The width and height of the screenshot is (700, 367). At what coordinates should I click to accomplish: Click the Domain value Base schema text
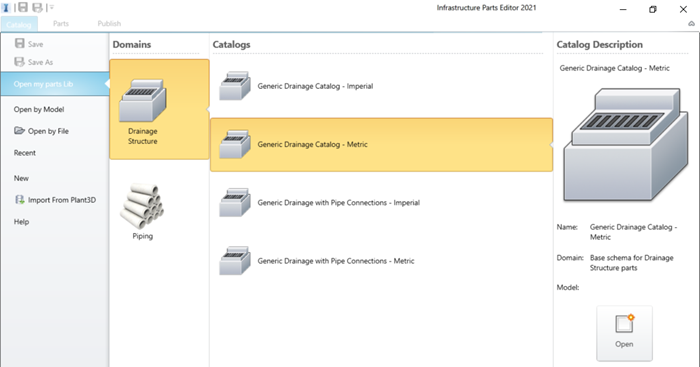point(631,263)
